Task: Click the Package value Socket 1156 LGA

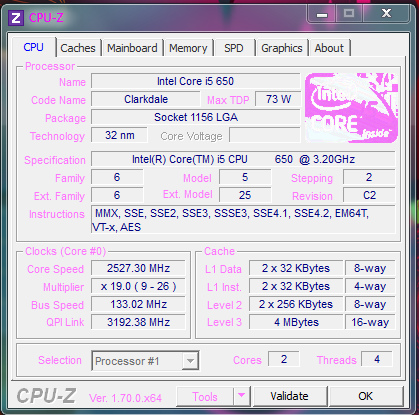Action: point(196,117)
